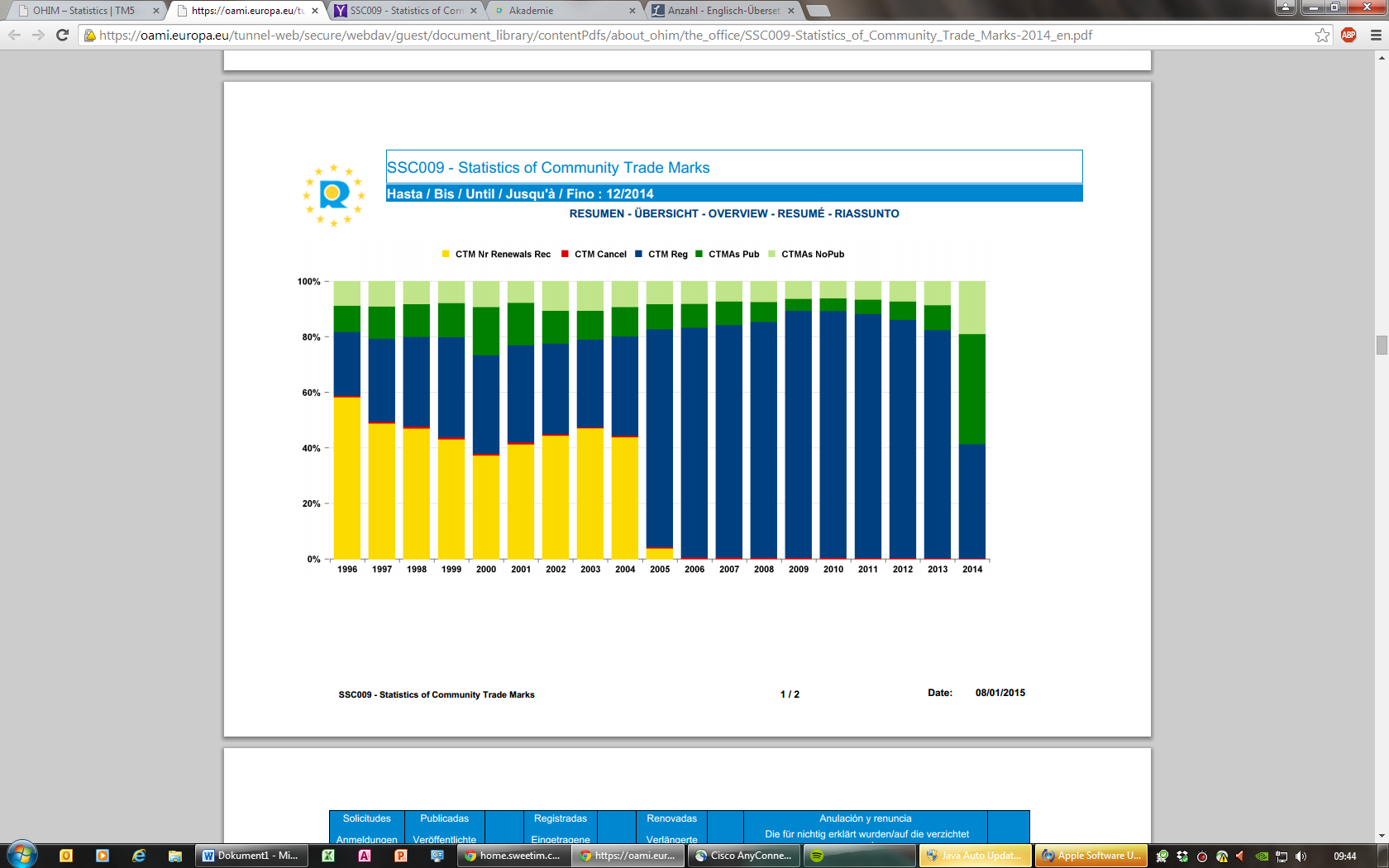Launch Excel from the taskbar
This screenshot has height=868, width=1389.
(x=328, y=856)
